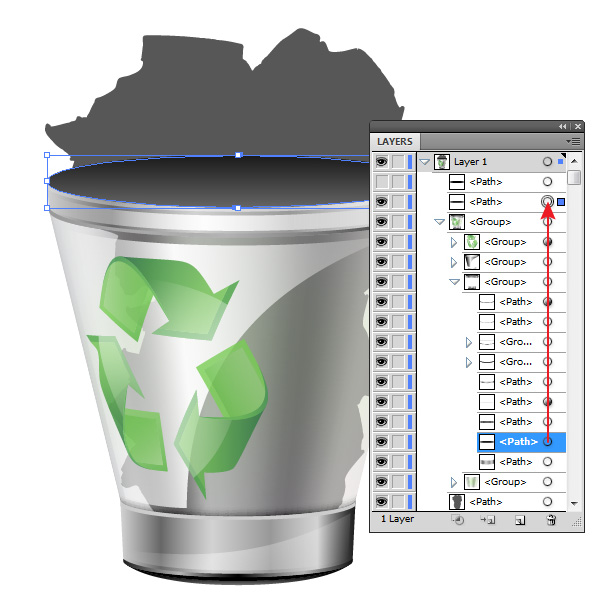Select the Layer 1 row name
600x610 pixels.
(470, 162)
